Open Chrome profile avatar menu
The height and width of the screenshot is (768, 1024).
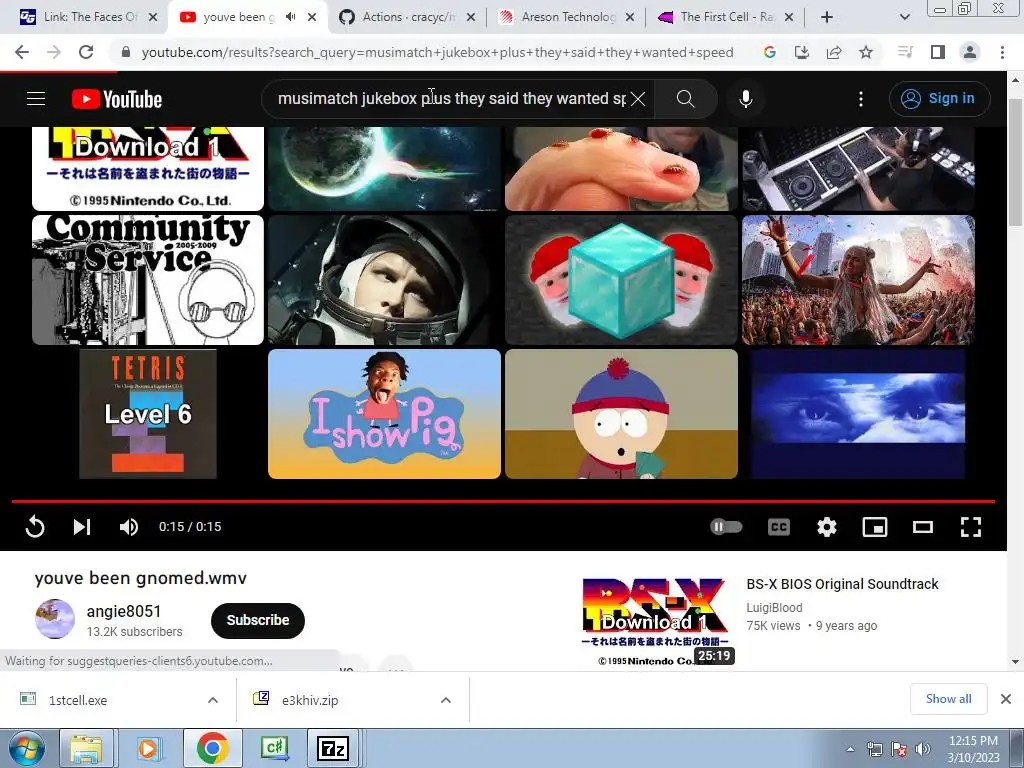[970, 52]
